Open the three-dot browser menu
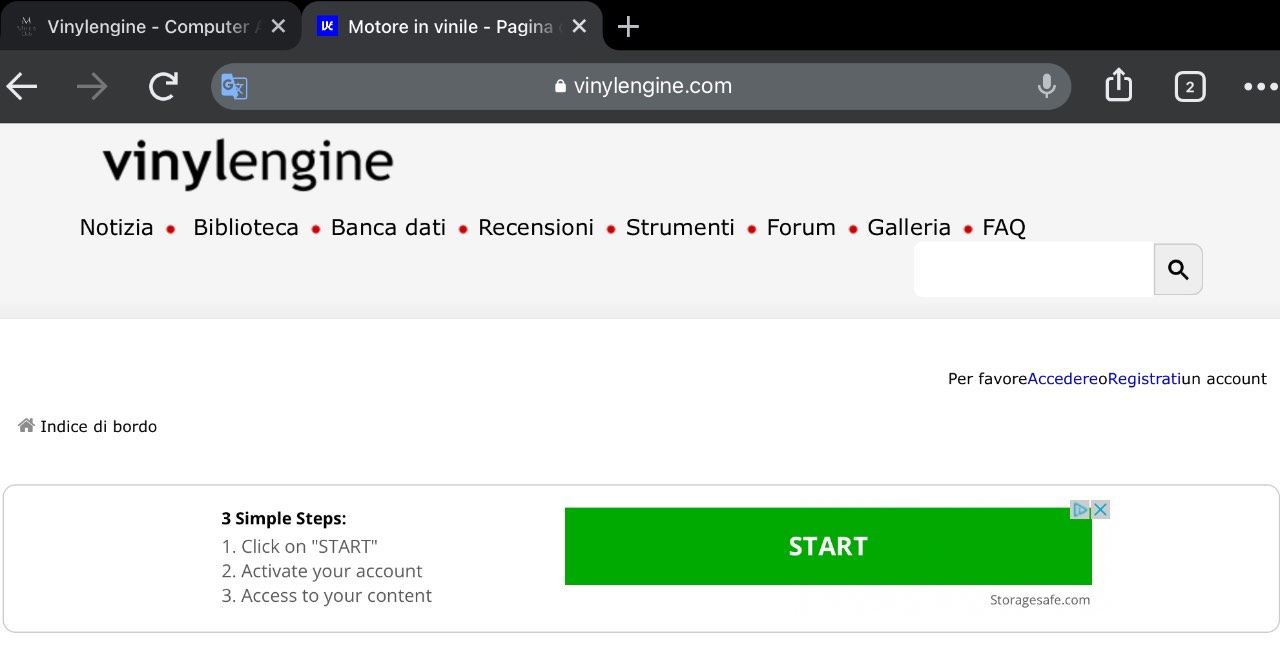Viewport: 1280px width, 649px height. pos(1261,87)
